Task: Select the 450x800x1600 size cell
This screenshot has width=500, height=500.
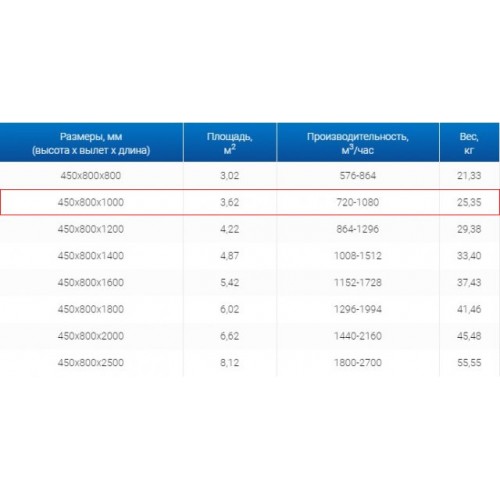Action: click(91, 282)
